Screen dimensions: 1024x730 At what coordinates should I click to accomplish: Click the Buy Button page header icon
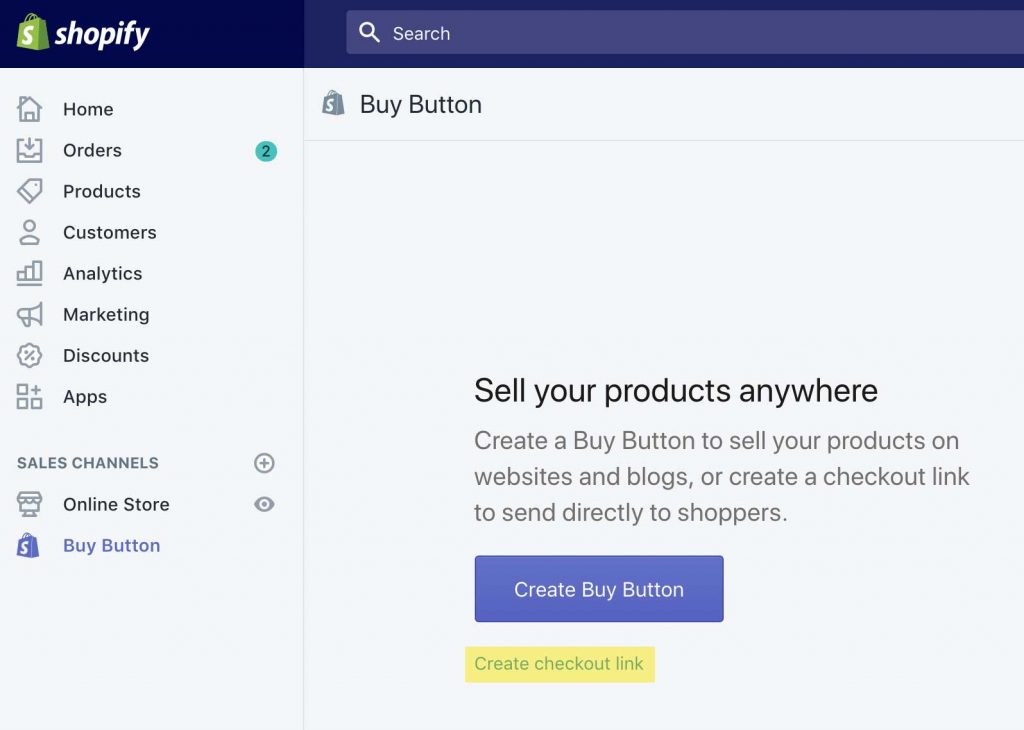(333, 103)
